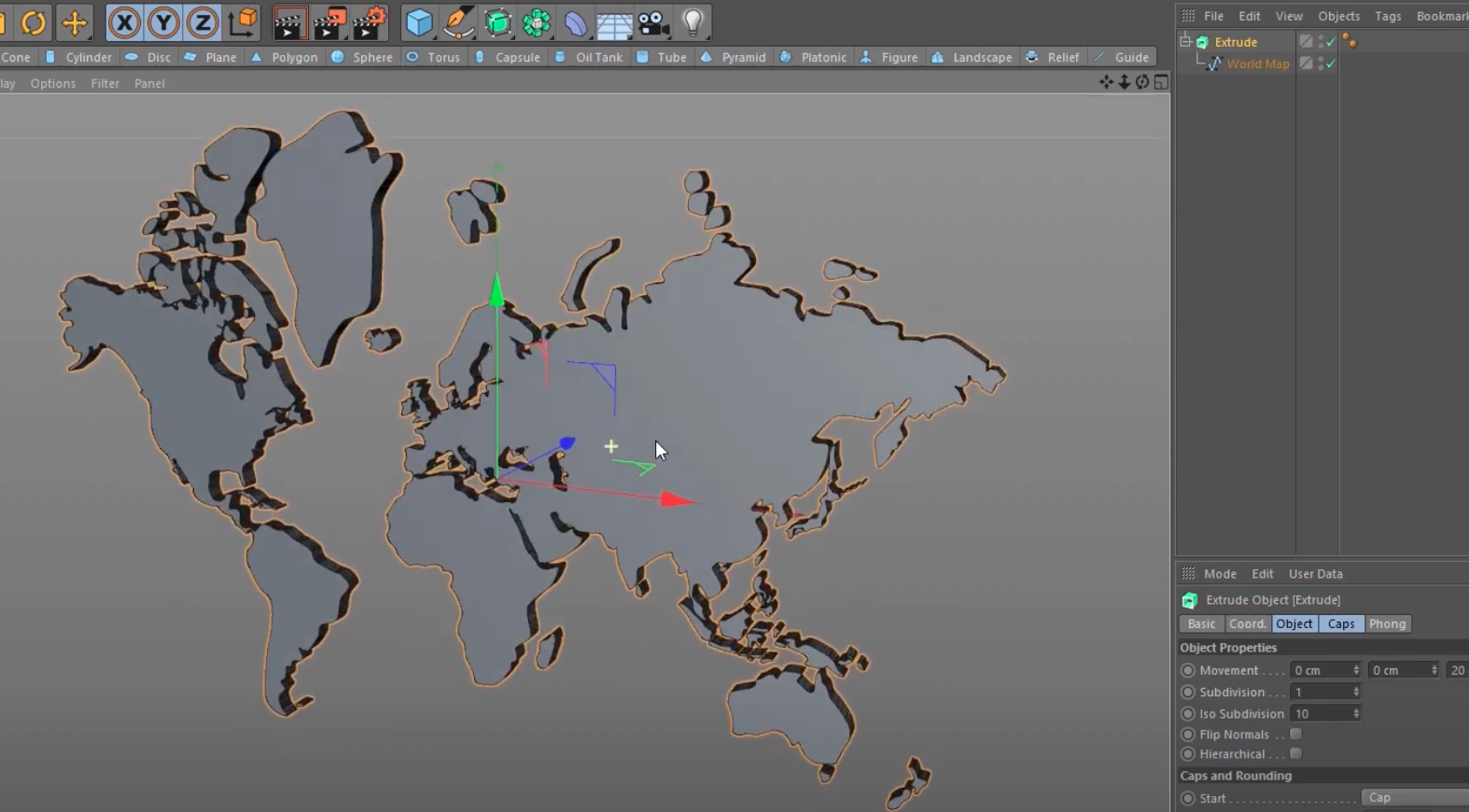1469x812 pixels.
Task: Click the blue Cube primitive icon
Action: (x=419, y=22)
